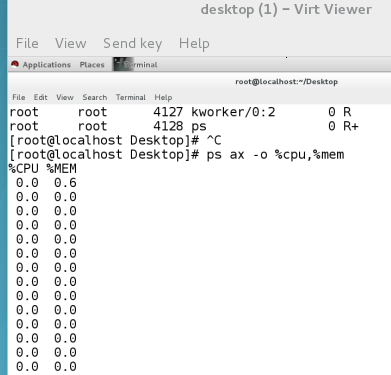Click the PID 4128 value
Viewport: 391px width, 375px height.
168,126
